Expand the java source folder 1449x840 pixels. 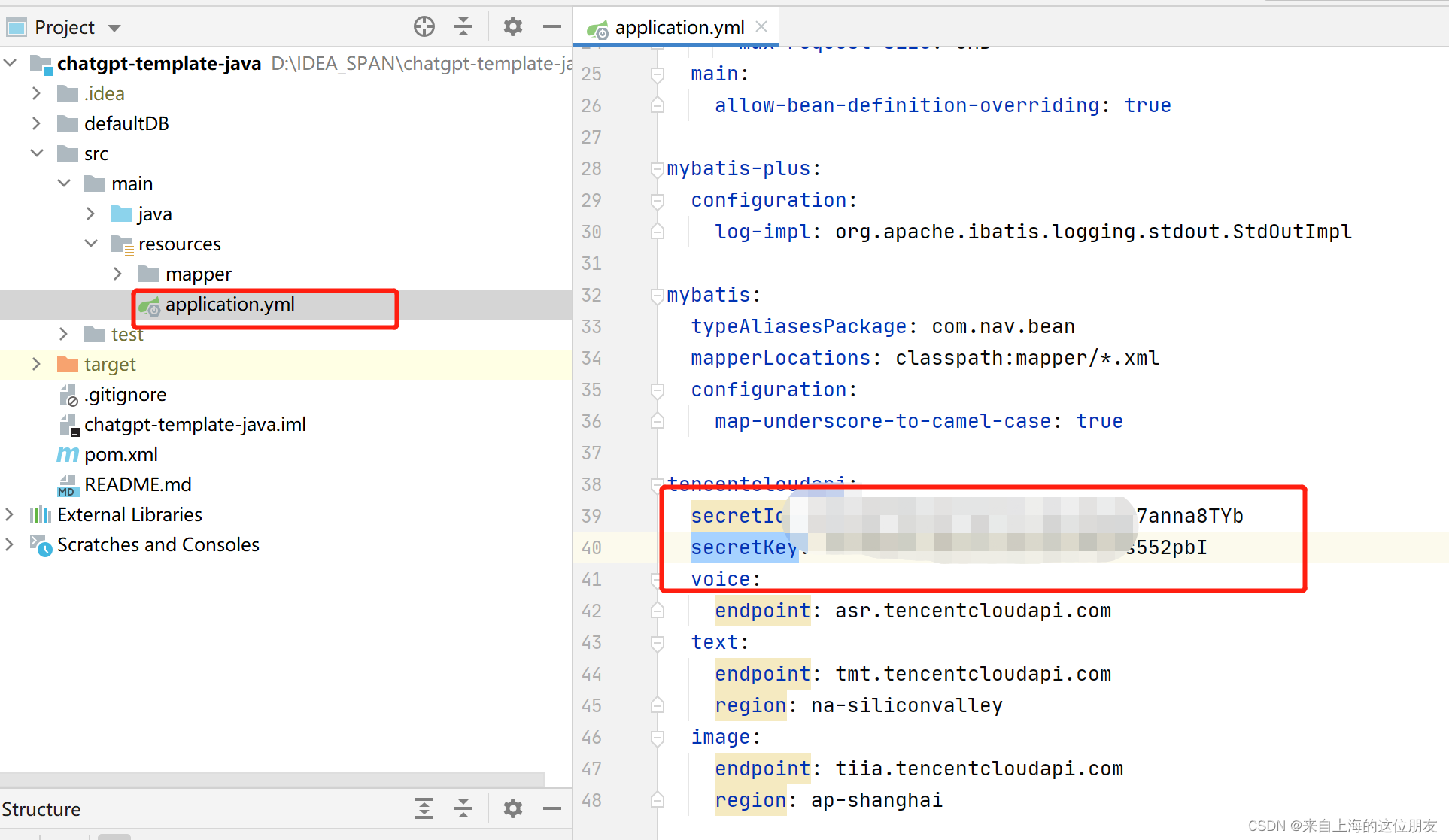click(91, 214)
